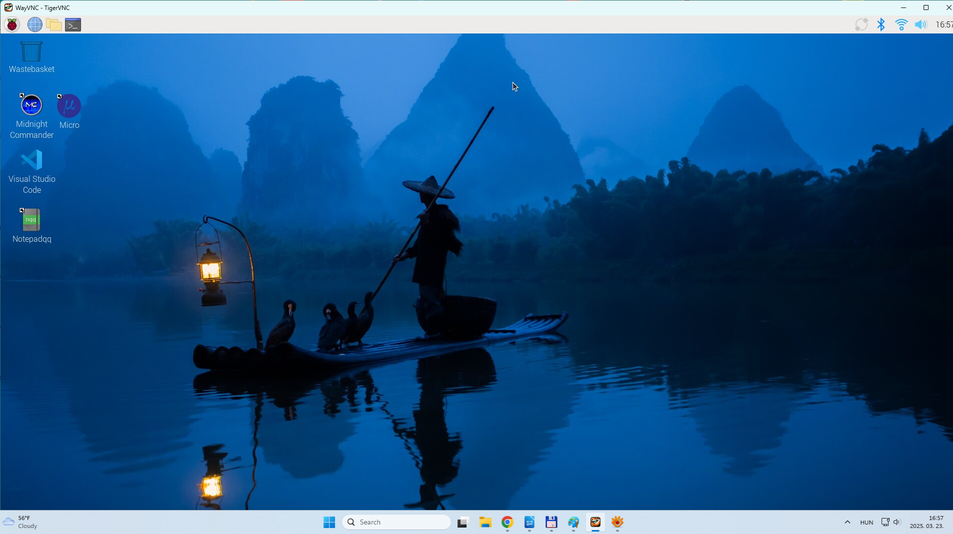The width and height of the screenshot is (953, 534).
Task: Open the Windows Start menu
Action: [329, 522]
